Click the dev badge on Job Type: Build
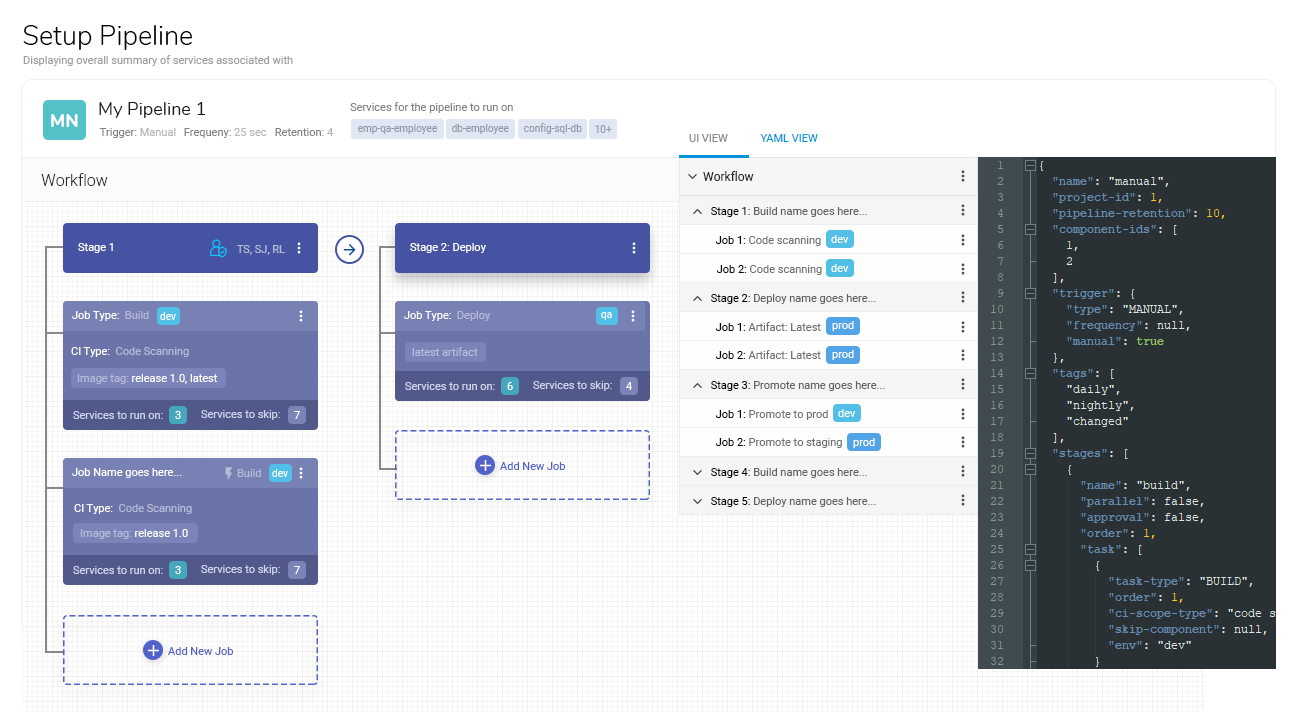Viewport: 1298px width, 722px height. tap(168, 316)
